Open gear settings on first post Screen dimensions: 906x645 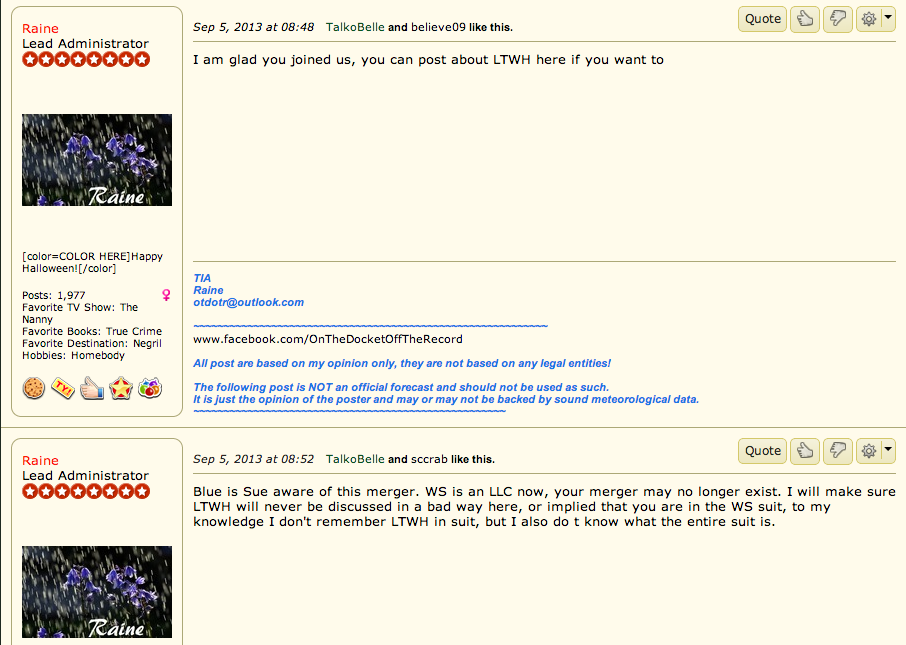click(x=868, y=19)
